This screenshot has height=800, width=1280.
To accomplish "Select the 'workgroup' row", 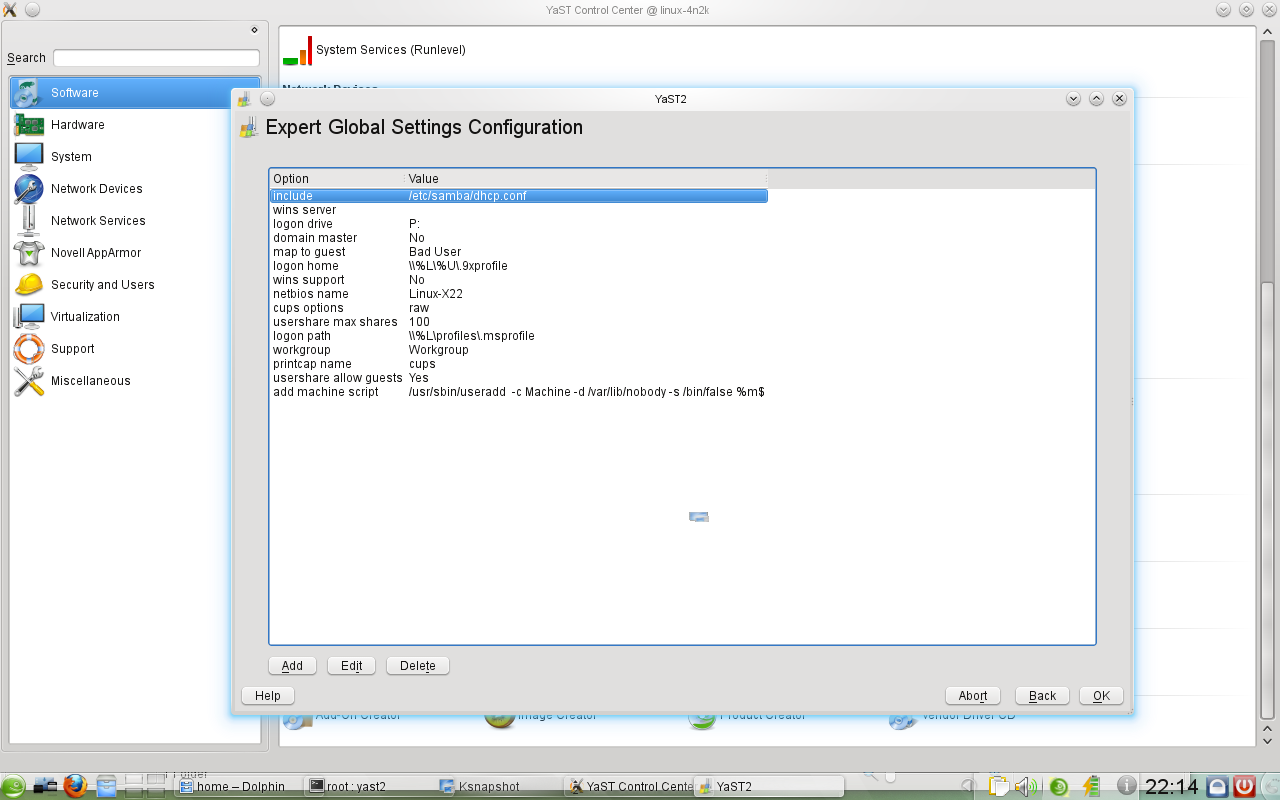I will [518, 350].
